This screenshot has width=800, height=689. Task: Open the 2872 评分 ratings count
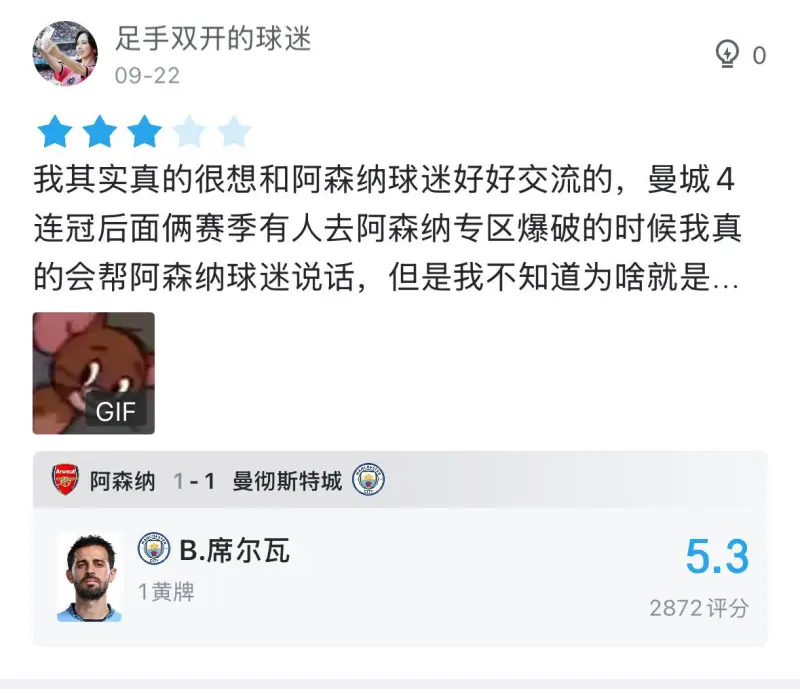[x=699, y=608]
